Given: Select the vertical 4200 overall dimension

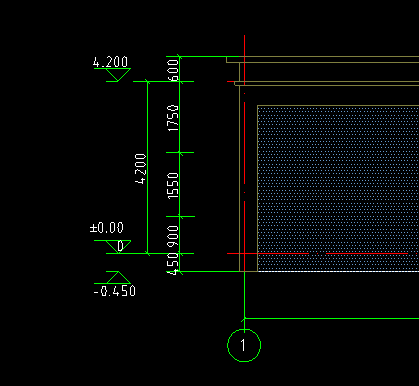Looking at the screenshot, I should coord(141,169).
